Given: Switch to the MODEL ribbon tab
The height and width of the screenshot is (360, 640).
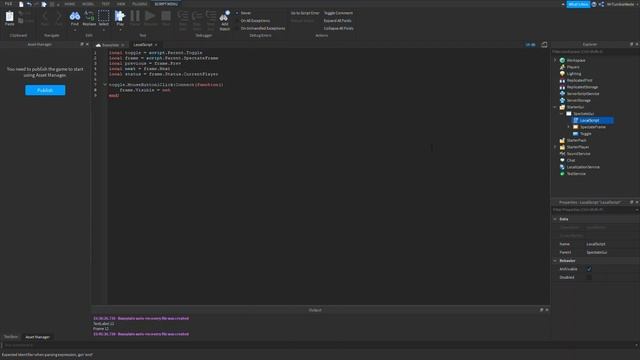Looking at the screenshot, I should [x=88, y=4].
